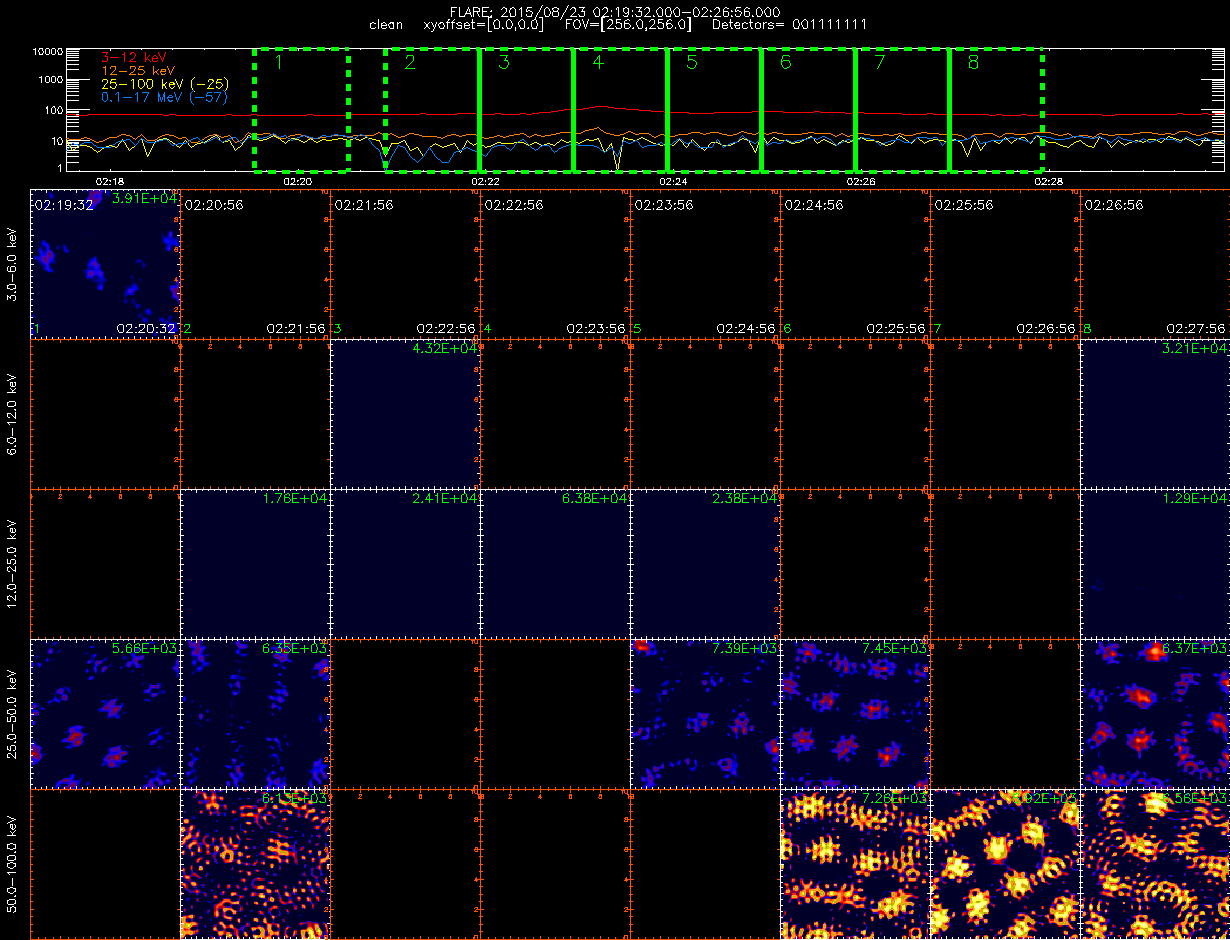This screenshot has height=940, width=1230.
Task: Click the 10000 count-rate axis label
Action: (47, 50)
